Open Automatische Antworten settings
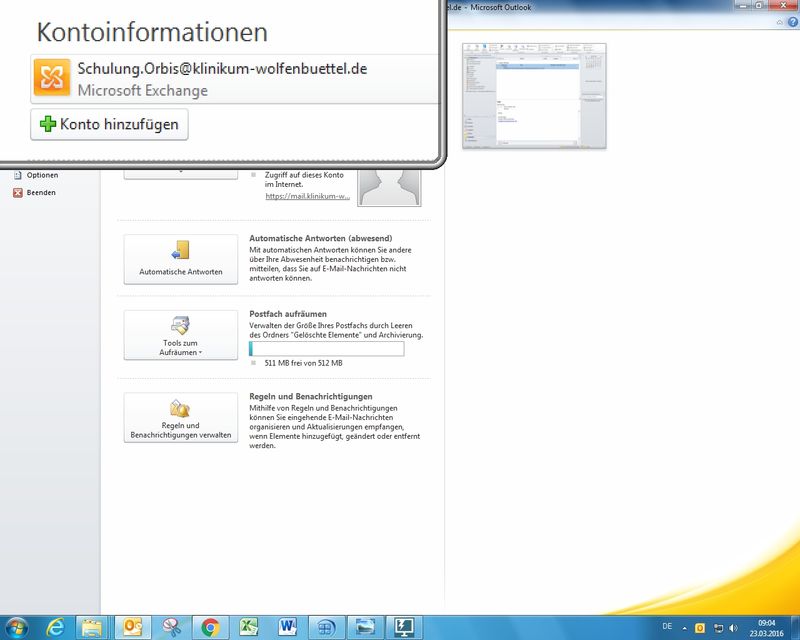Image resolution: width=800 pixels, height=640 pixels. [180, 259]
